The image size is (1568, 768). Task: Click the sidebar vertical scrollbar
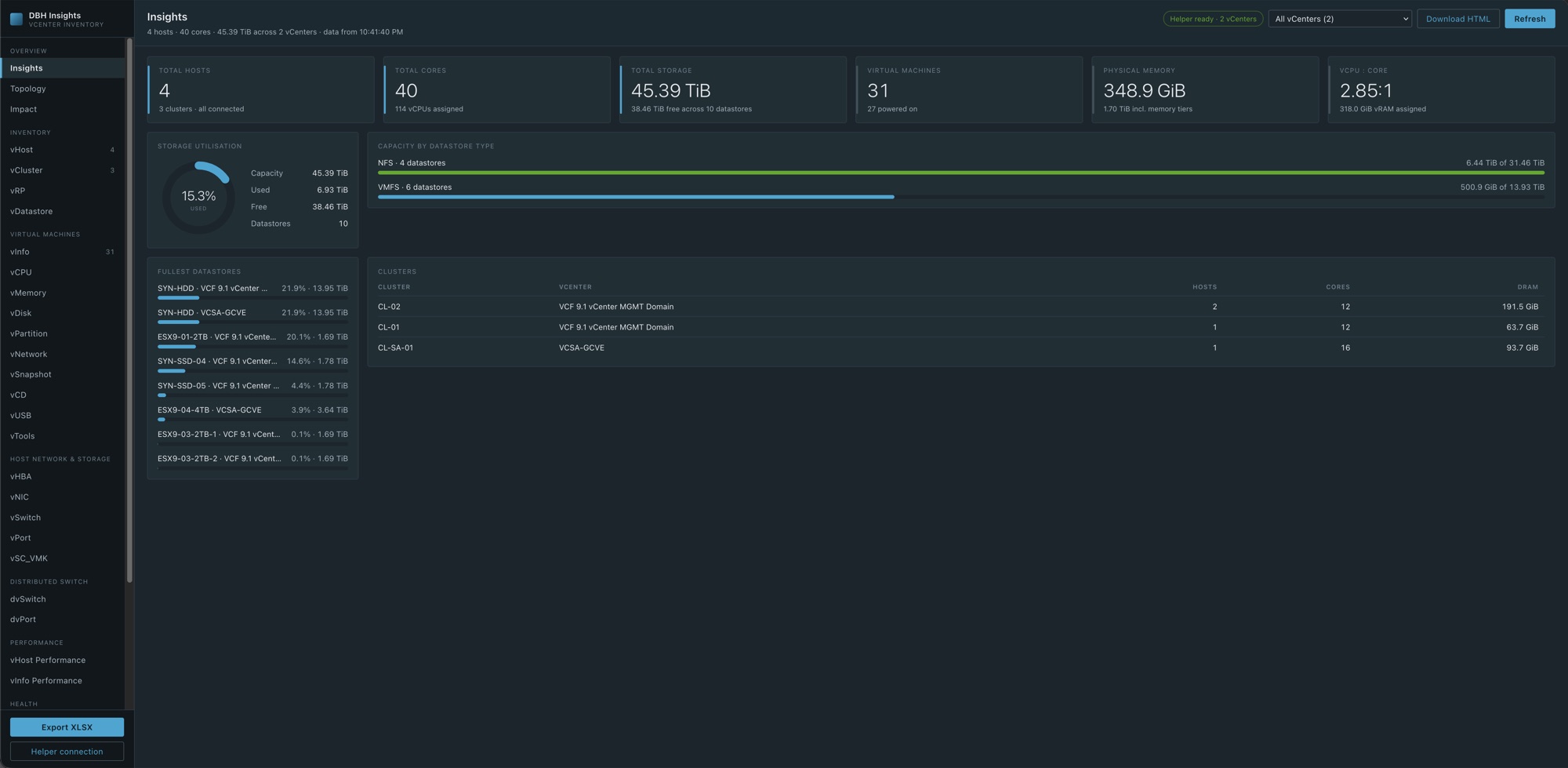129,310
